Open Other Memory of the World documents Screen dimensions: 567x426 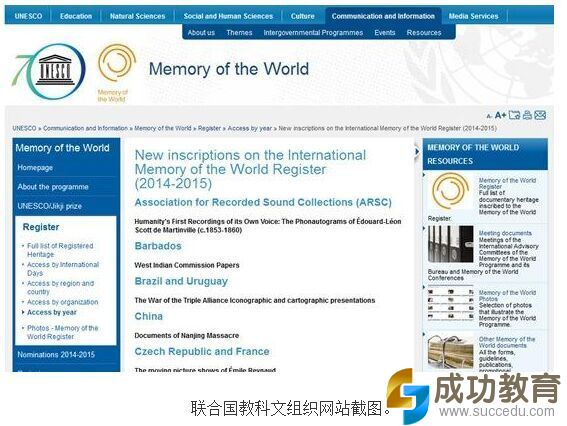tap(507, 342)
